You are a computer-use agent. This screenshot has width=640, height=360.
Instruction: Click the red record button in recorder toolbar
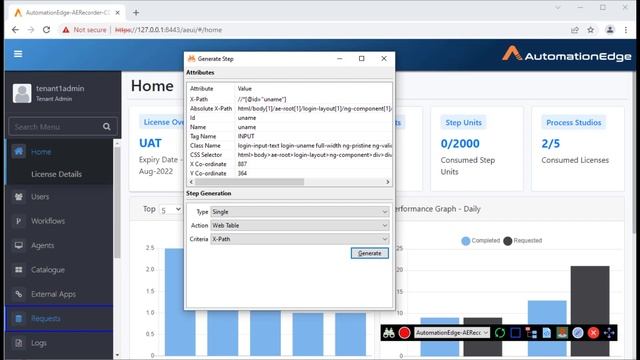(x=404, y=333)
